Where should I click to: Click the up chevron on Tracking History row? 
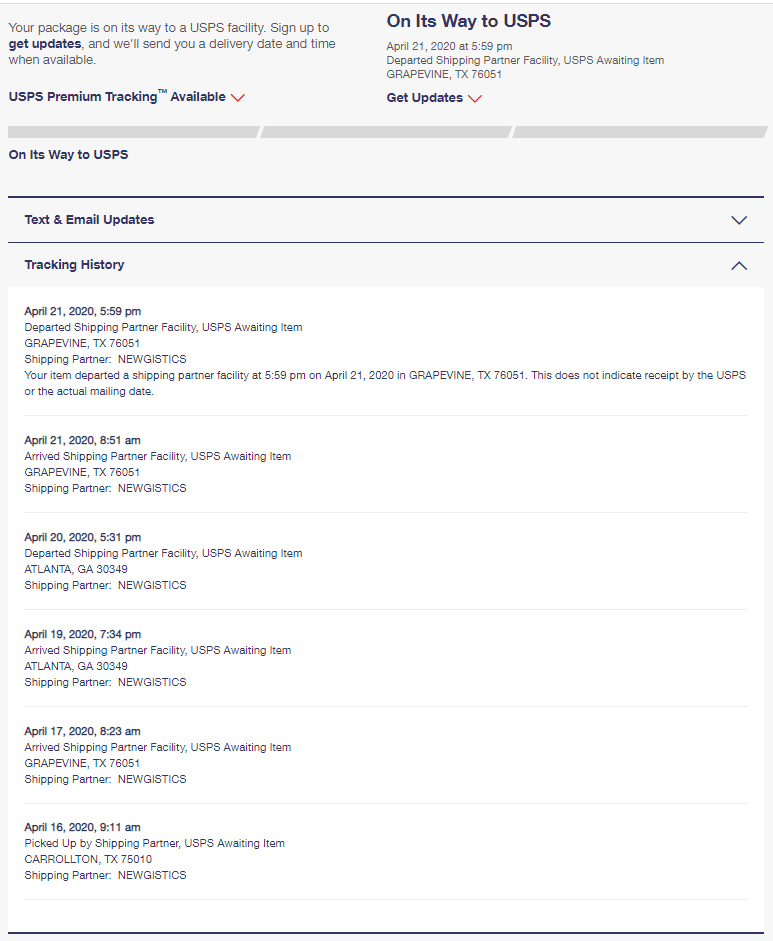pos(739,265)
